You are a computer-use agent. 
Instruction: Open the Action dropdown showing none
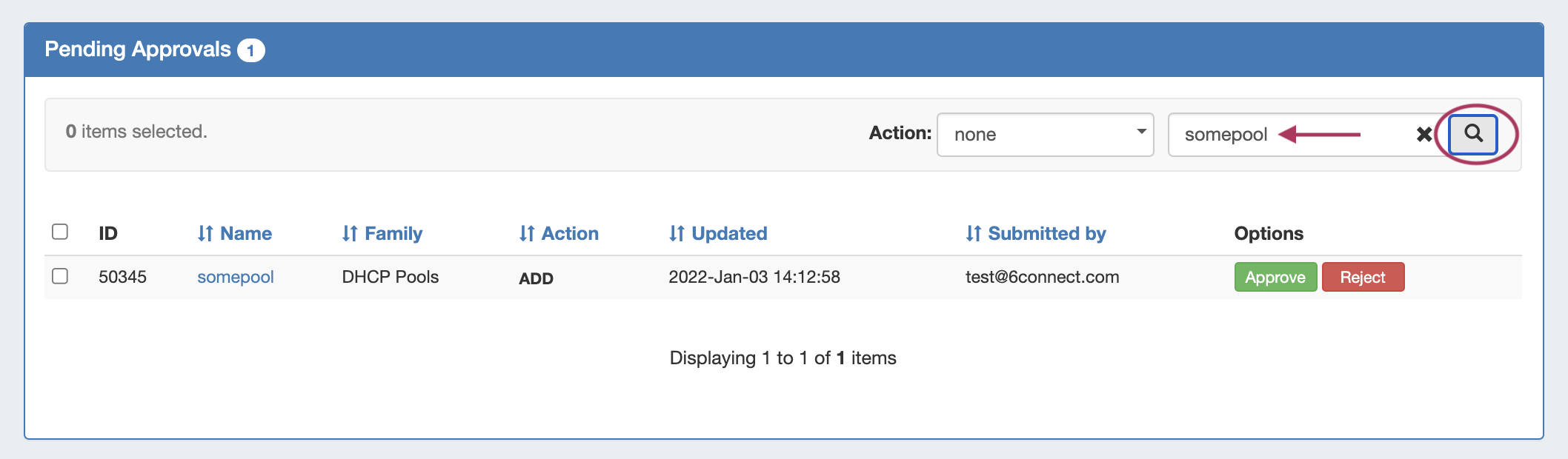point(1045,135)
